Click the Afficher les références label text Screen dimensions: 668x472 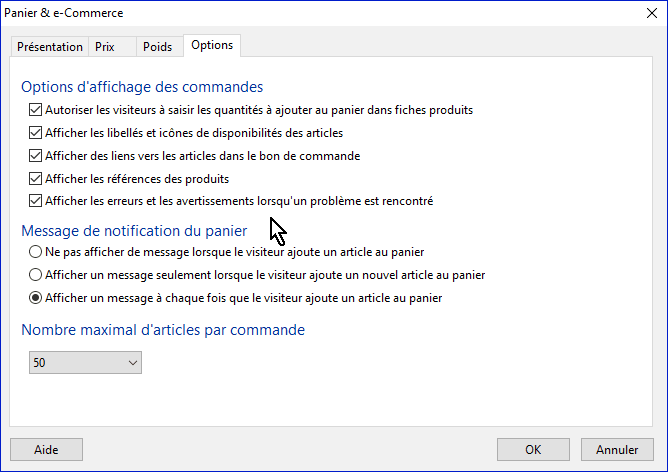pyautogui.click(x=137, y=179)
